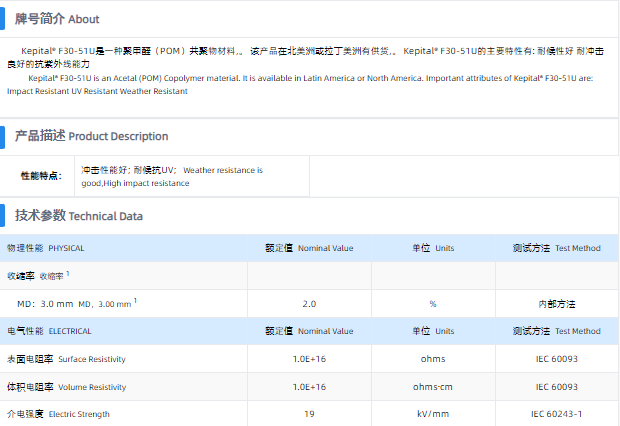This screenshot has width=620, height=426.
Task: Click the 产品描述 Product Description heading
Action: click(91, 135)
